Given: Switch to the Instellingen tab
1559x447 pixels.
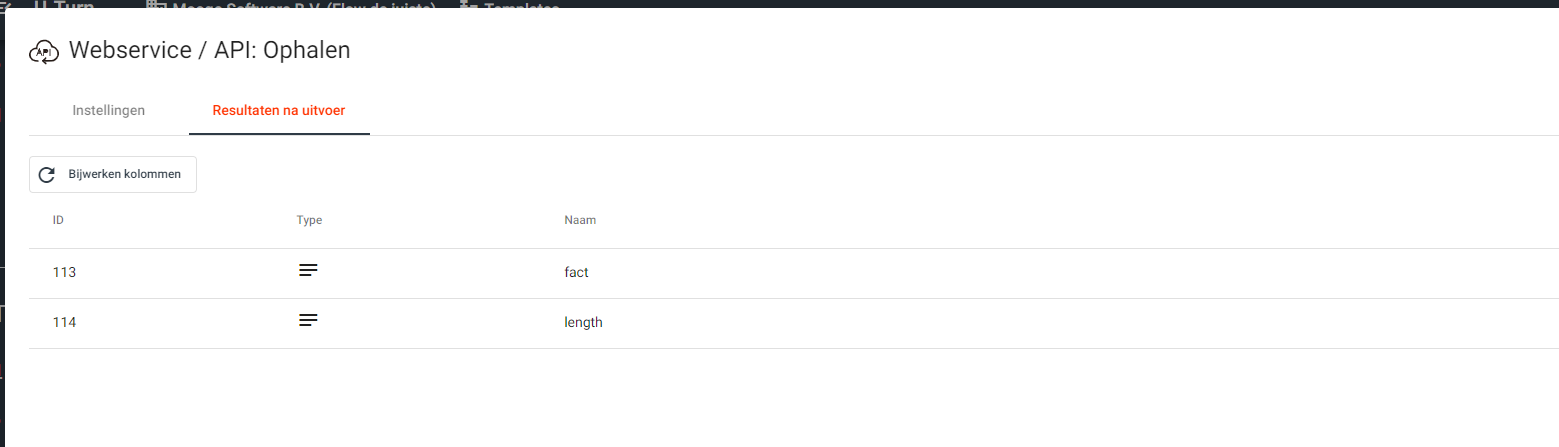Looking at the screenshot, I should (109, 110).
